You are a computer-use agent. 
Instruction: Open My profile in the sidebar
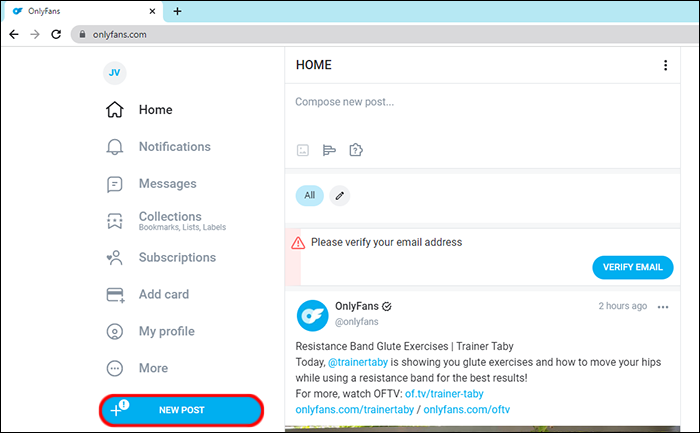tap(150, 331)
